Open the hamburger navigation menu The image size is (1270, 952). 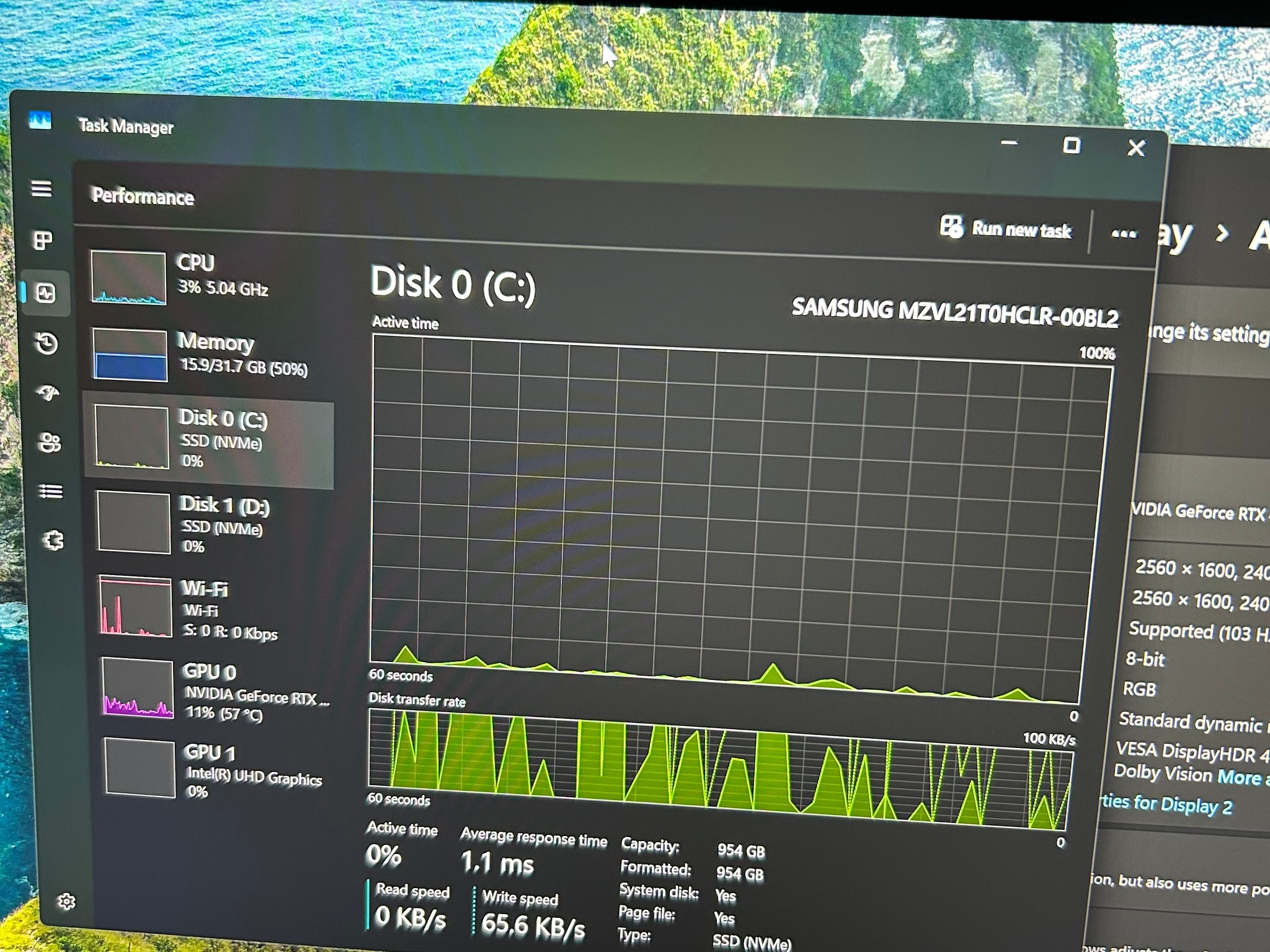tap(42, 188)
